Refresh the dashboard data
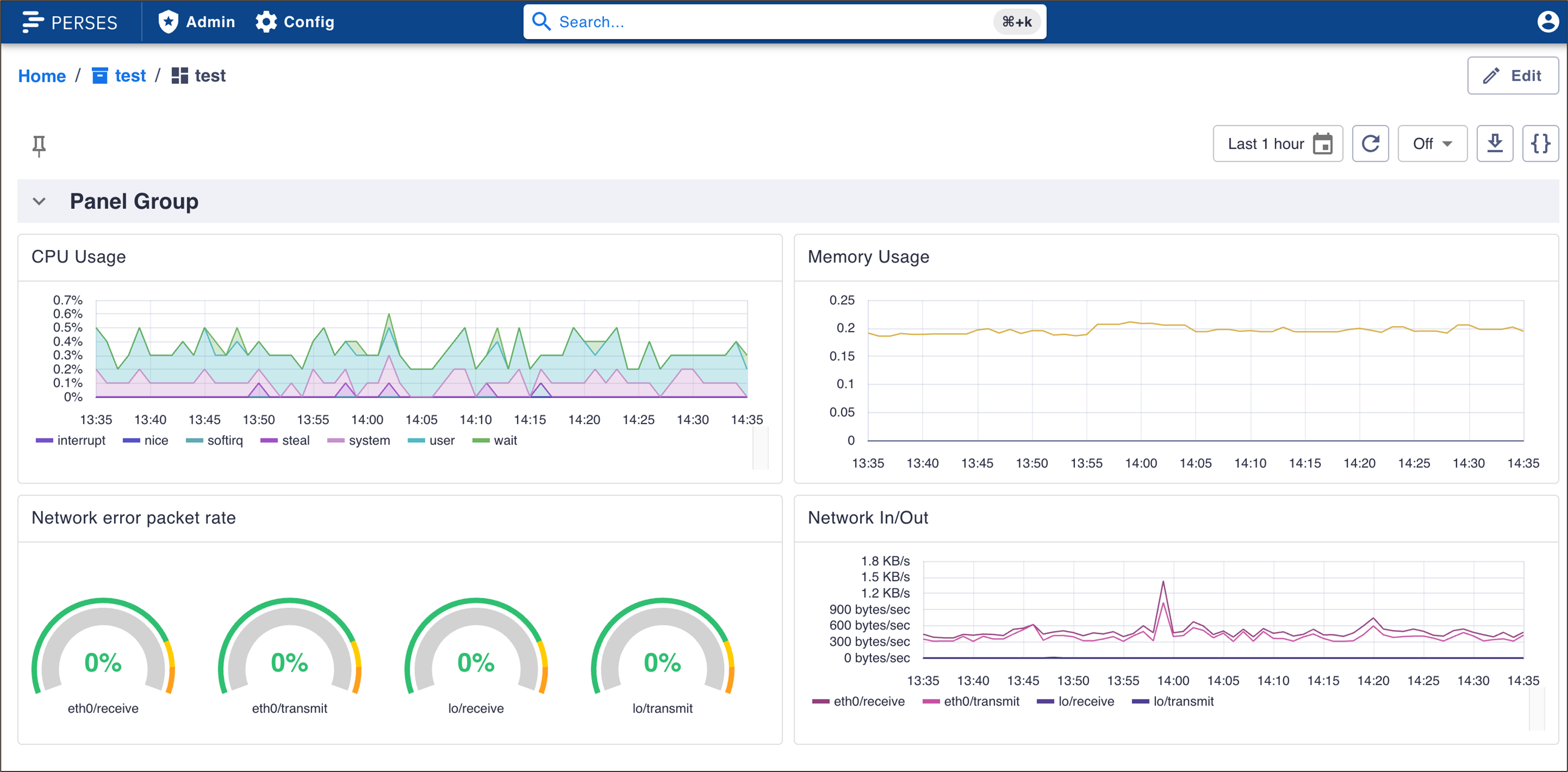This screenshot has height=772, width=1568. [x=1370, y=144]
